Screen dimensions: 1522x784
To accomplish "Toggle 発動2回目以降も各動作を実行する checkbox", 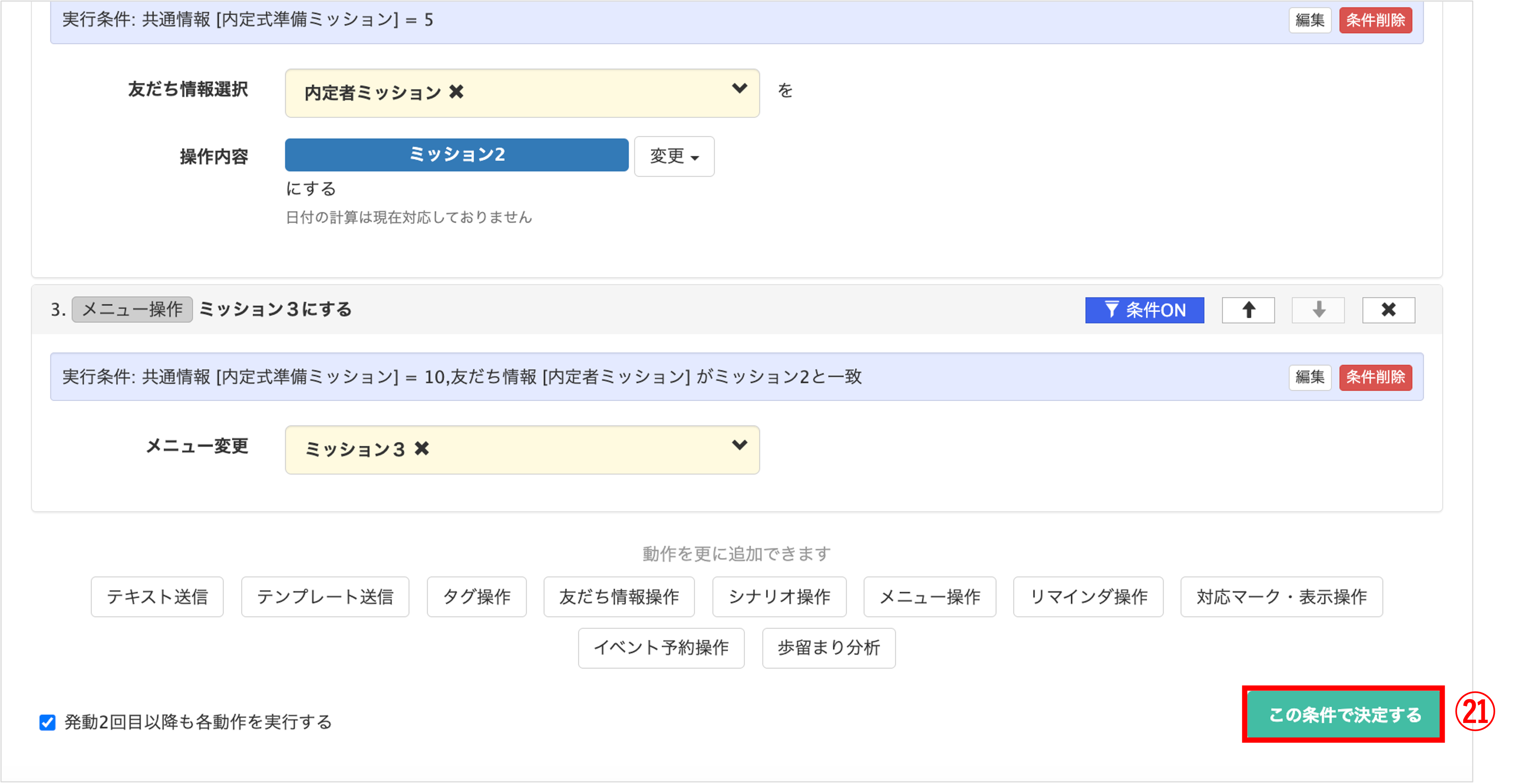I will (48, 722).
